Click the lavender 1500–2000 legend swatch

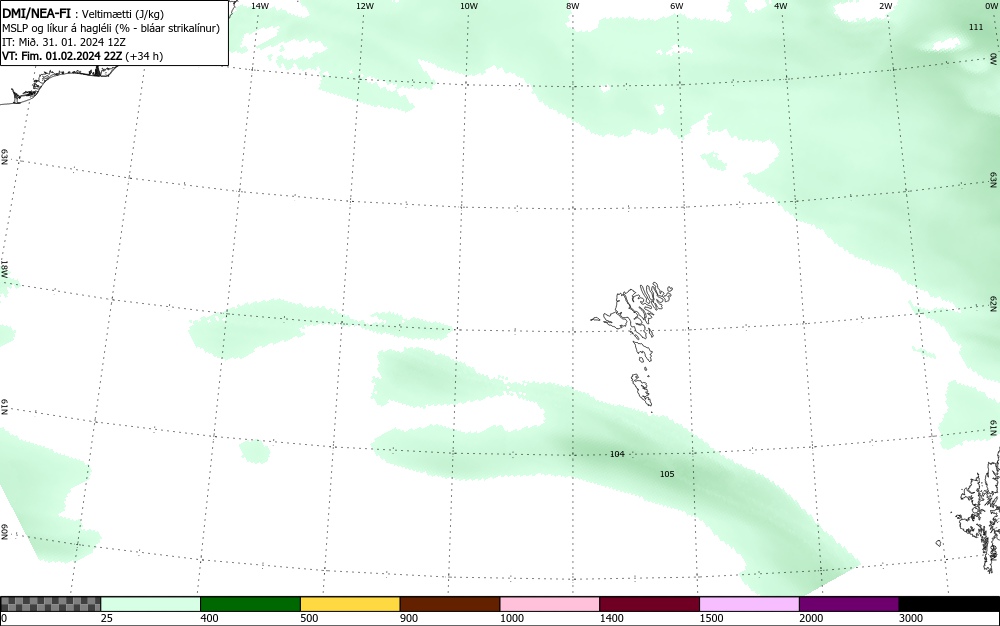pyautogui.click(x=749, y=604)
